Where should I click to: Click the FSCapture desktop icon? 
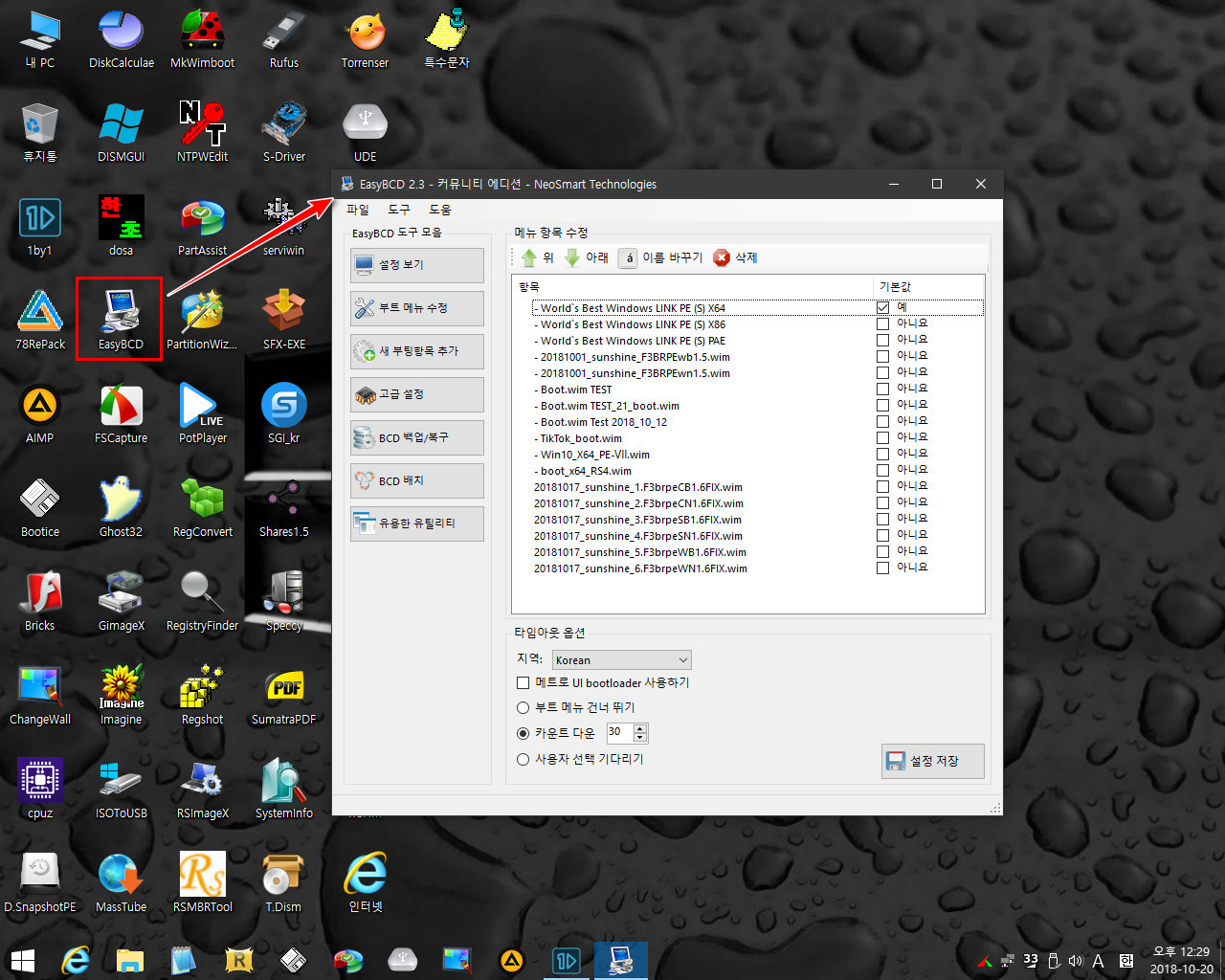coord(122,413)
